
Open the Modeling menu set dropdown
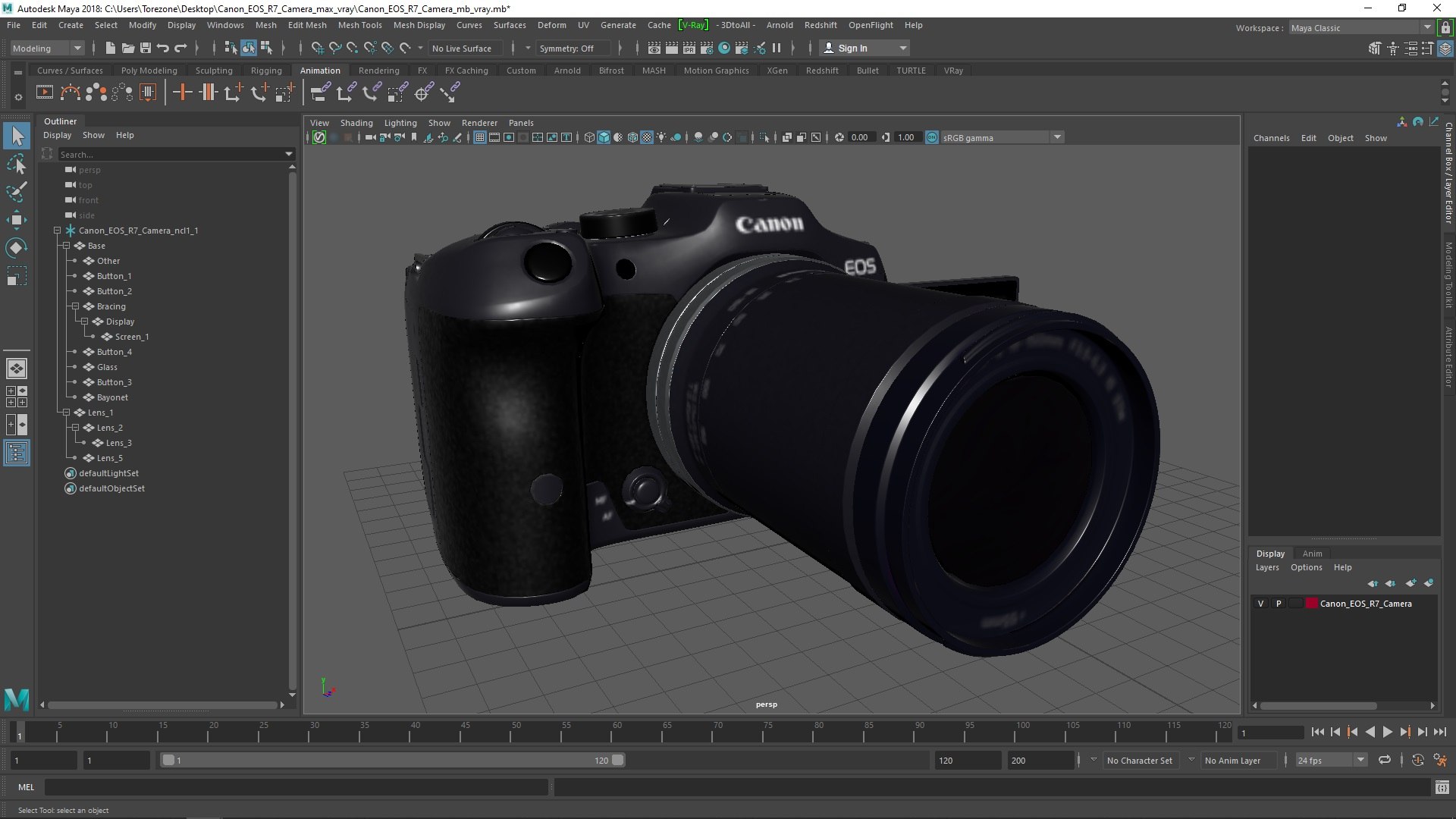click(x=47, y=48)
